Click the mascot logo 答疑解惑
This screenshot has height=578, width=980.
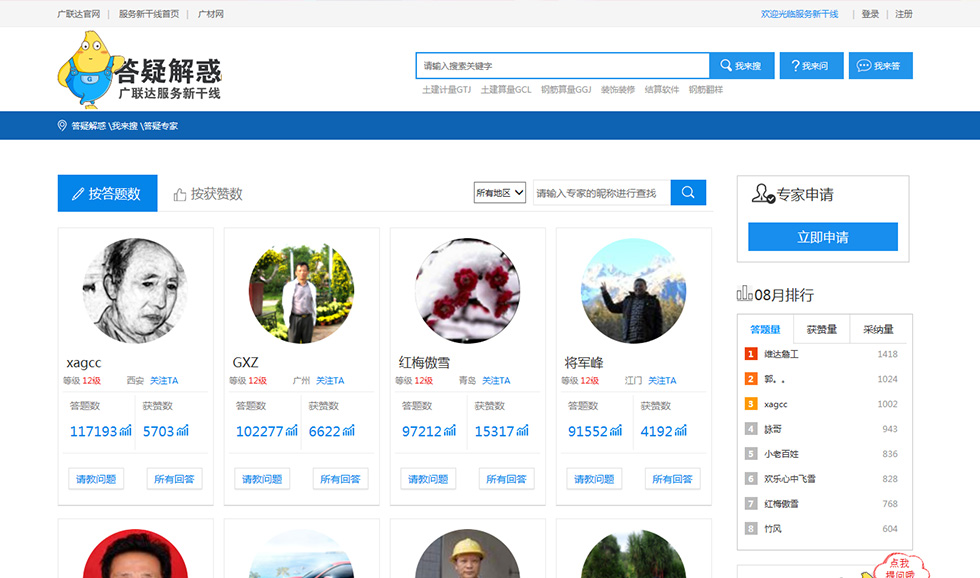click(x=139, y=70)
